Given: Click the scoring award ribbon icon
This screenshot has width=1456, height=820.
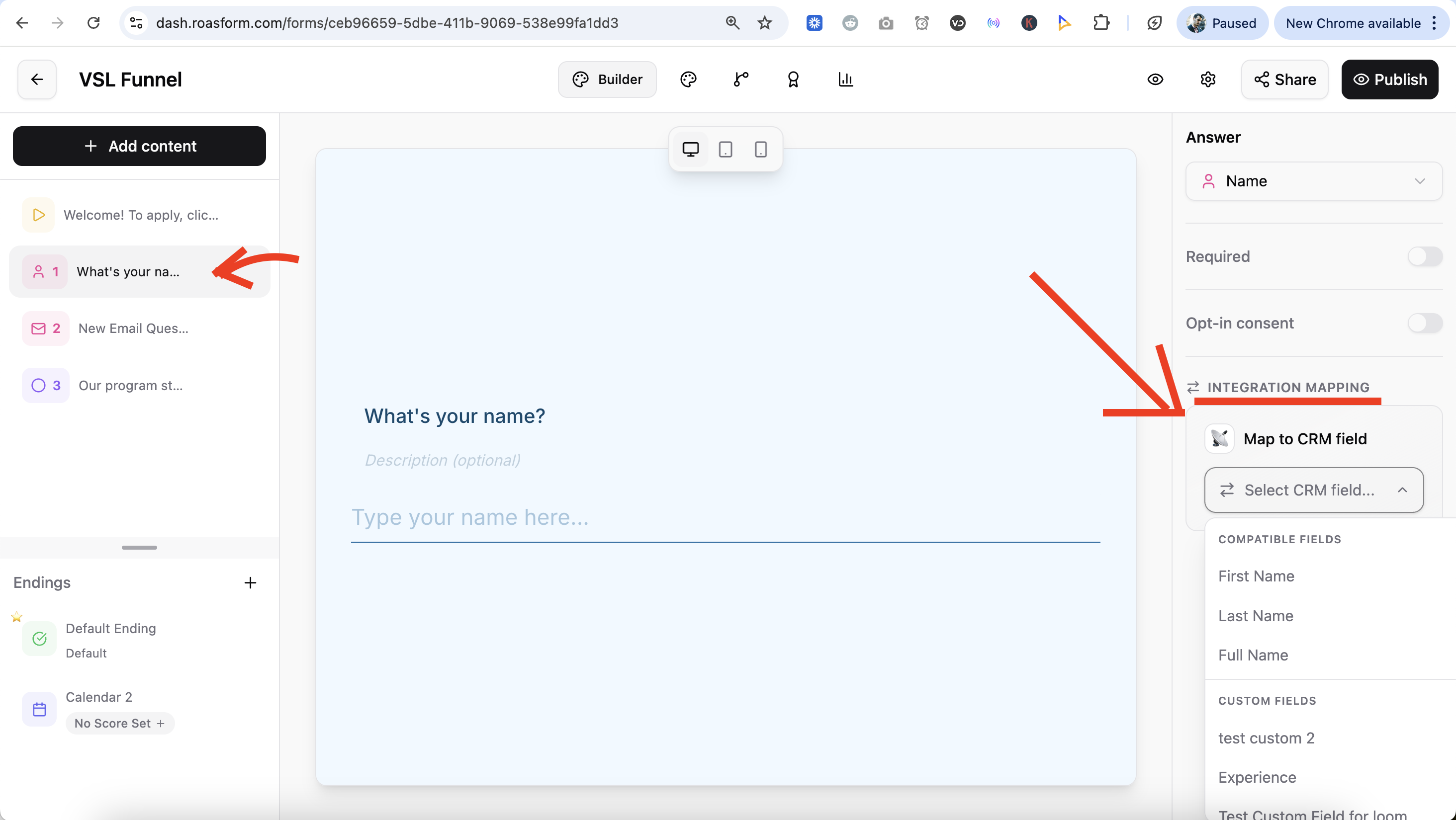Looking at the screenshot, I should tap(793, 80).
